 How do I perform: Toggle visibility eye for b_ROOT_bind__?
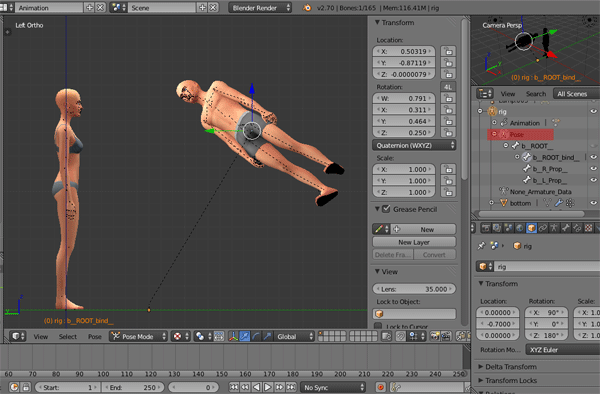(593, 157)
